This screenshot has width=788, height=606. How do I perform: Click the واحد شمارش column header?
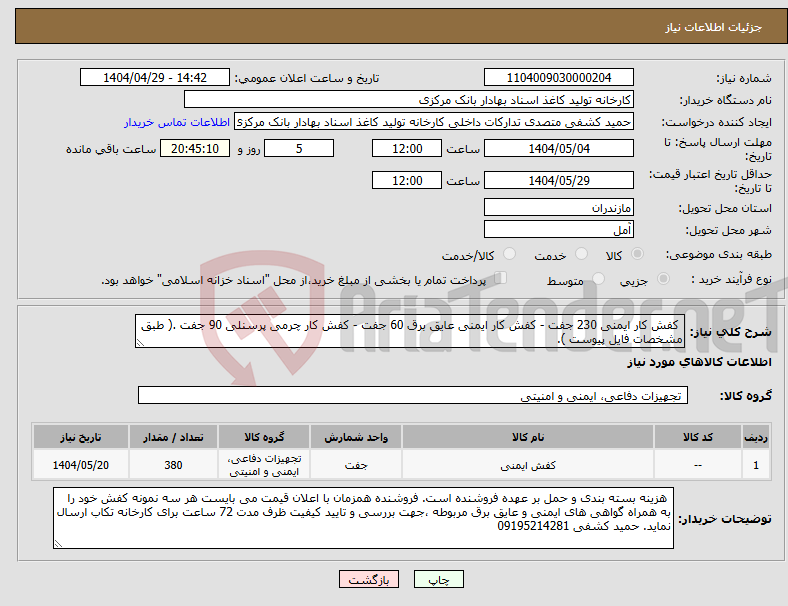pos(356,437)
